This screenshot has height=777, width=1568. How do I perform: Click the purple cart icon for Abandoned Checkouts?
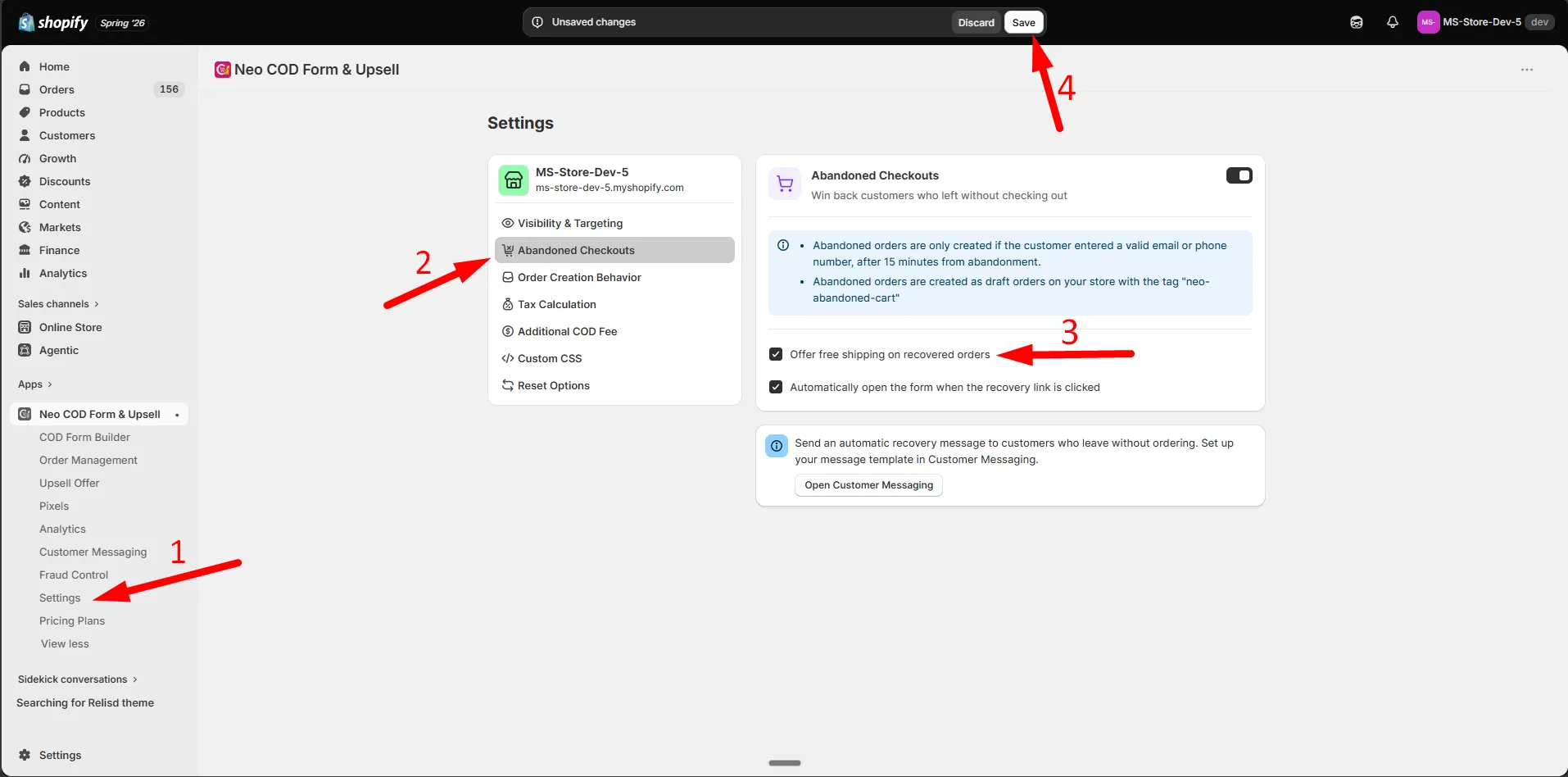point(785,184)
